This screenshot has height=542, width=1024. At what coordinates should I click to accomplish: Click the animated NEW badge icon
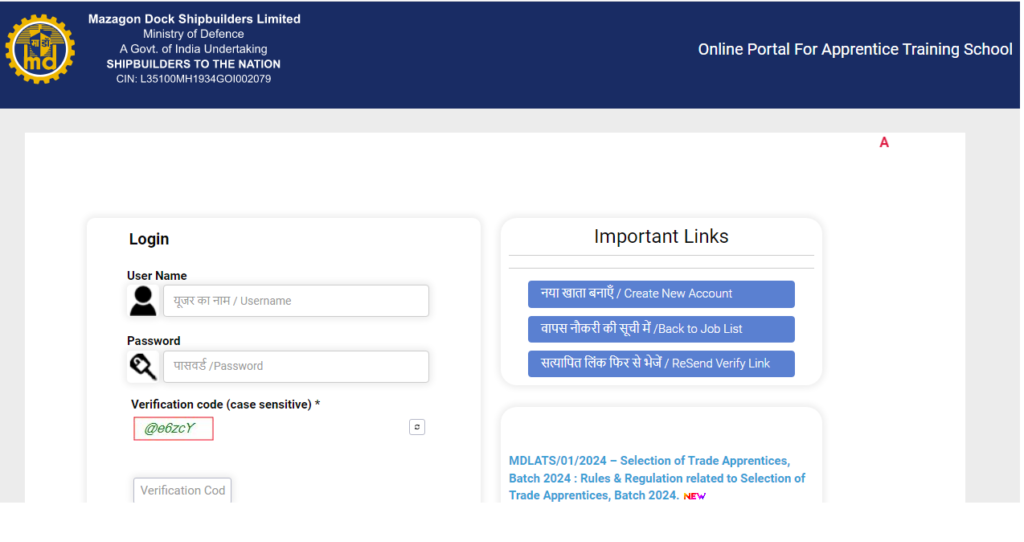(694, 496)
